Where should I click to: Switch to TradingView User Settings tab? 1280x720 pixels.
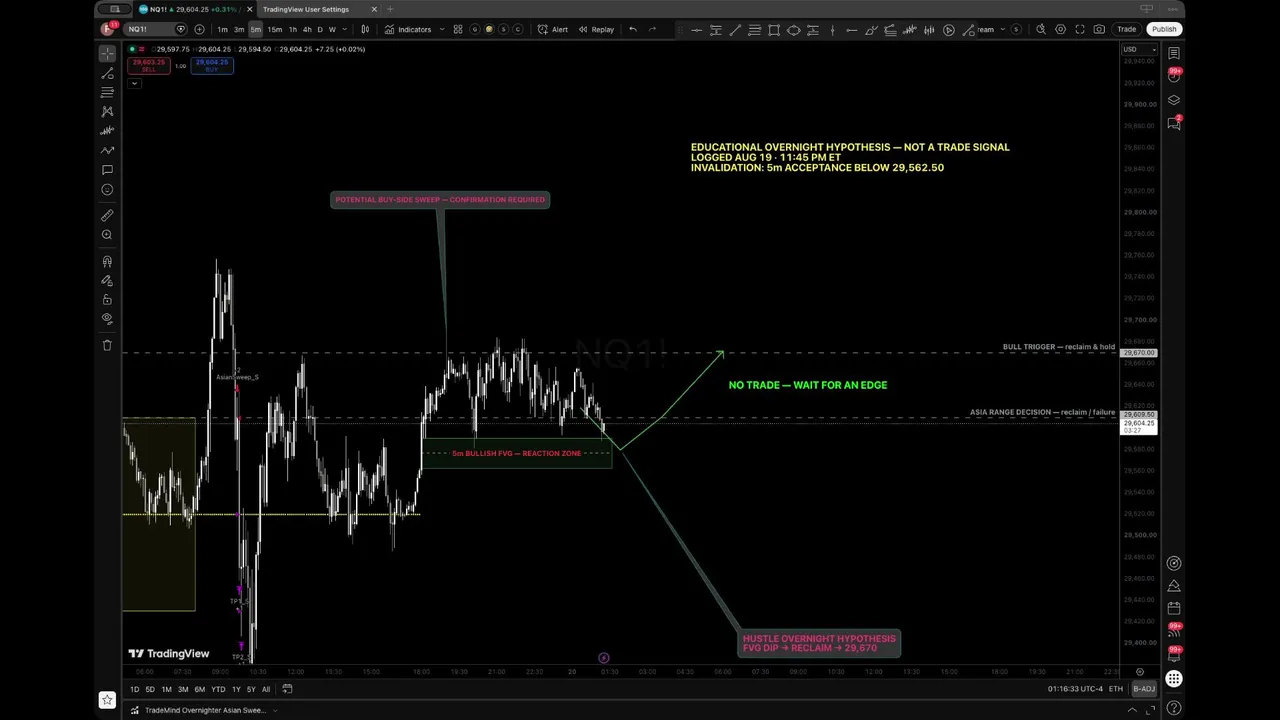click(x=306, y=9)
